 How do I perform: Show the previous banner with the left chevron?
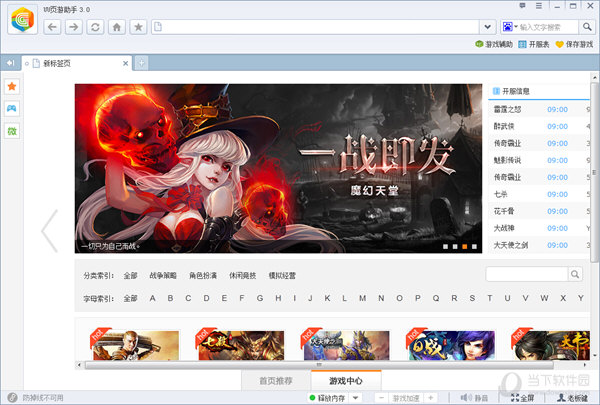tap(50, 231)
